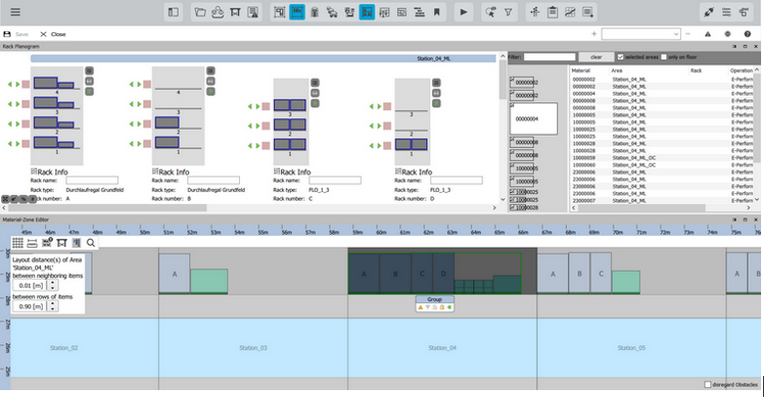Viewport: 764px width, 397px height.
Task: Sort by the Rack column header
Action: click(x=696, y=71)
